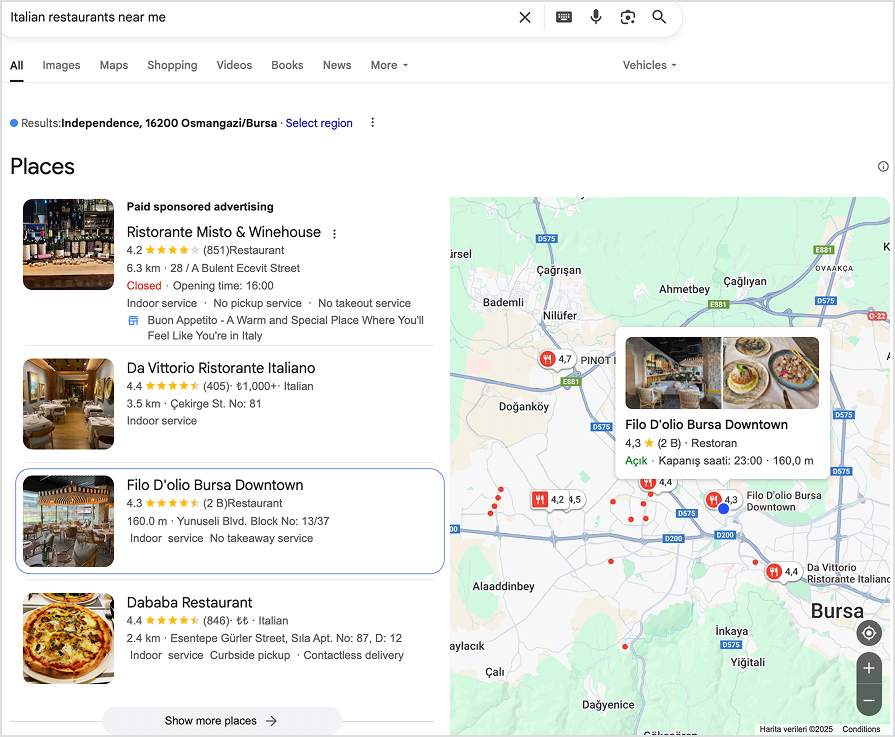This screenshot has height=737, width=895.
Task: Click the compass location icon on the map
Action: [x=869, y=633]
